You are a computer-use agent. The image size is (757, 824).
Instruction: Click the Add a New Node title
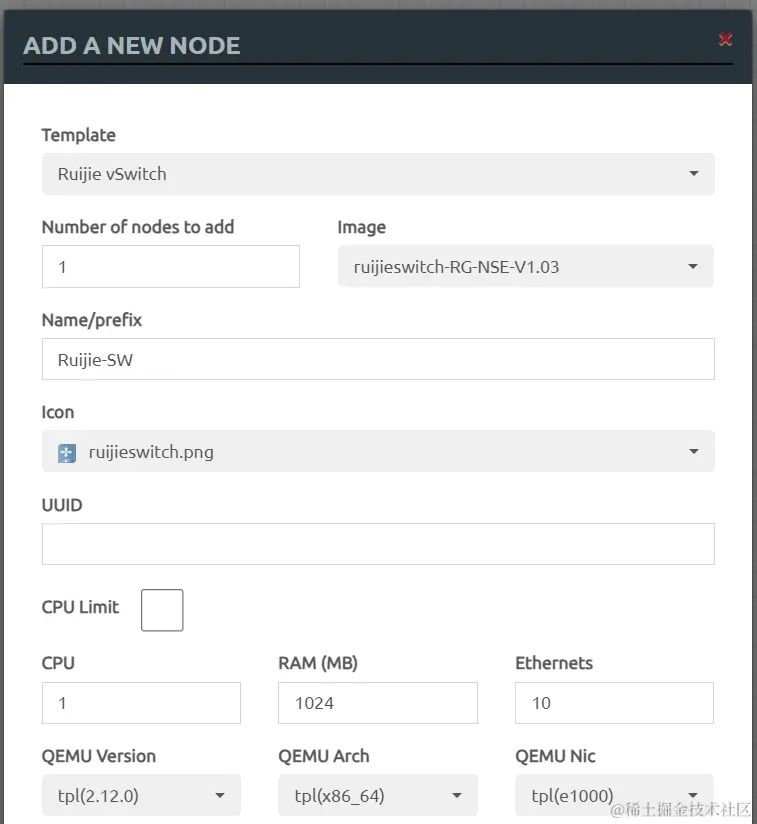pyautogui.click(x=132, y=46)
